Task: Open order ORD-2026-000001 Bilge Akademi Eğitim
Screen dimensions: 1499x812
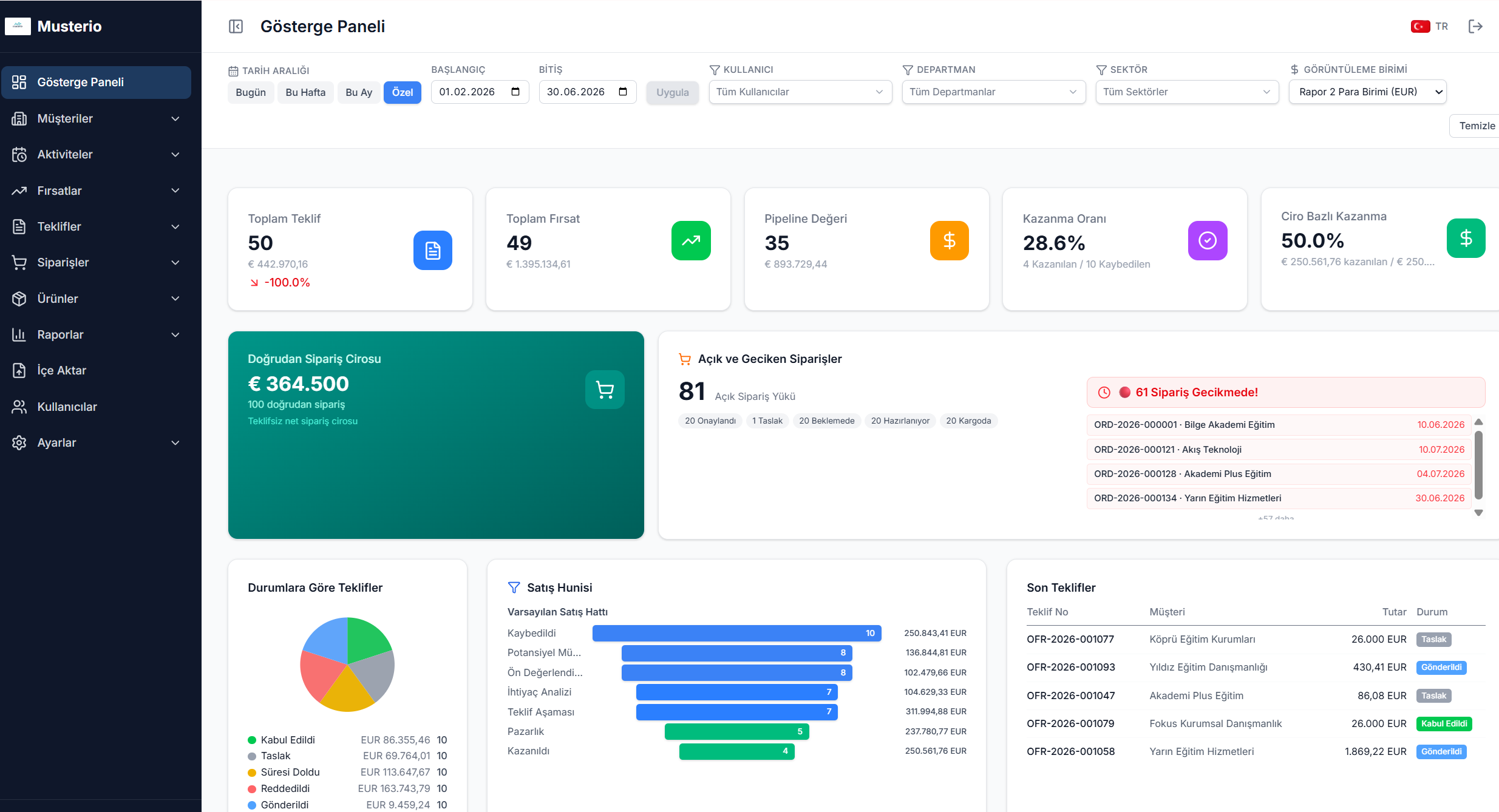Action: [1279, 425]
